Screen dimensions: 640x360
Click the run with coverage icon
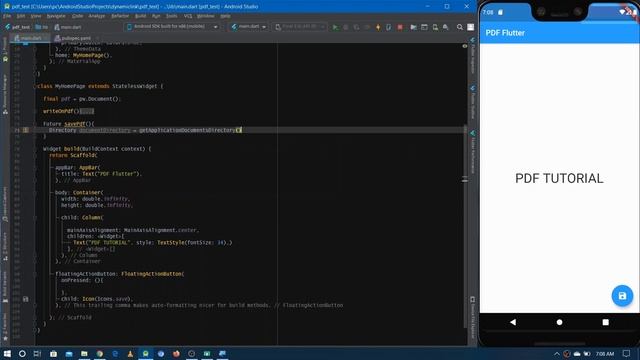[x=356, y=27]
